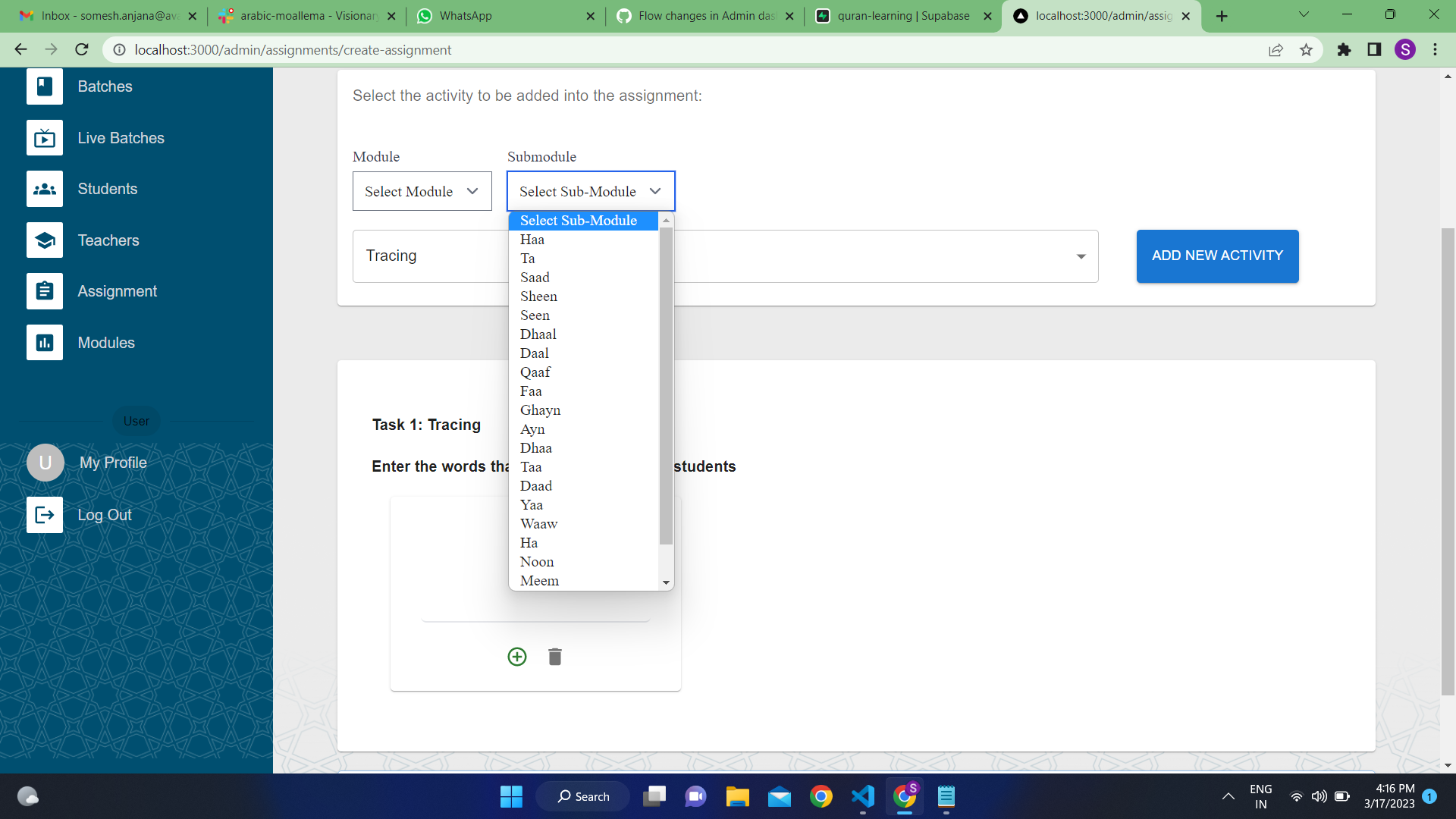Viewport: 1456px width, 819px height.
Task: Open the Batches section icon
Action: 45,86
